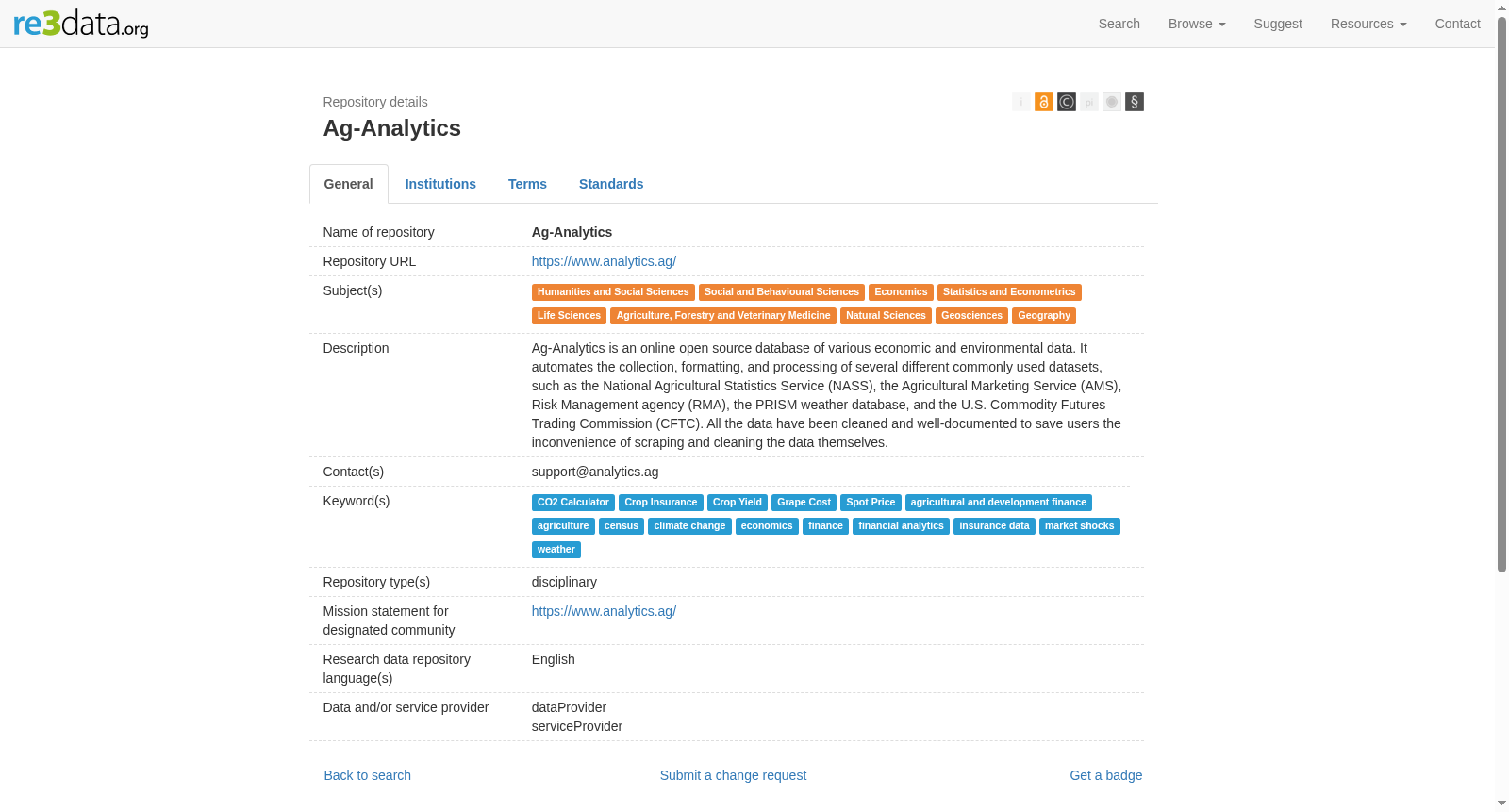The image size is (1509, 812).
Task: Click the Geography subject tag
Action: pos(1044,316)
